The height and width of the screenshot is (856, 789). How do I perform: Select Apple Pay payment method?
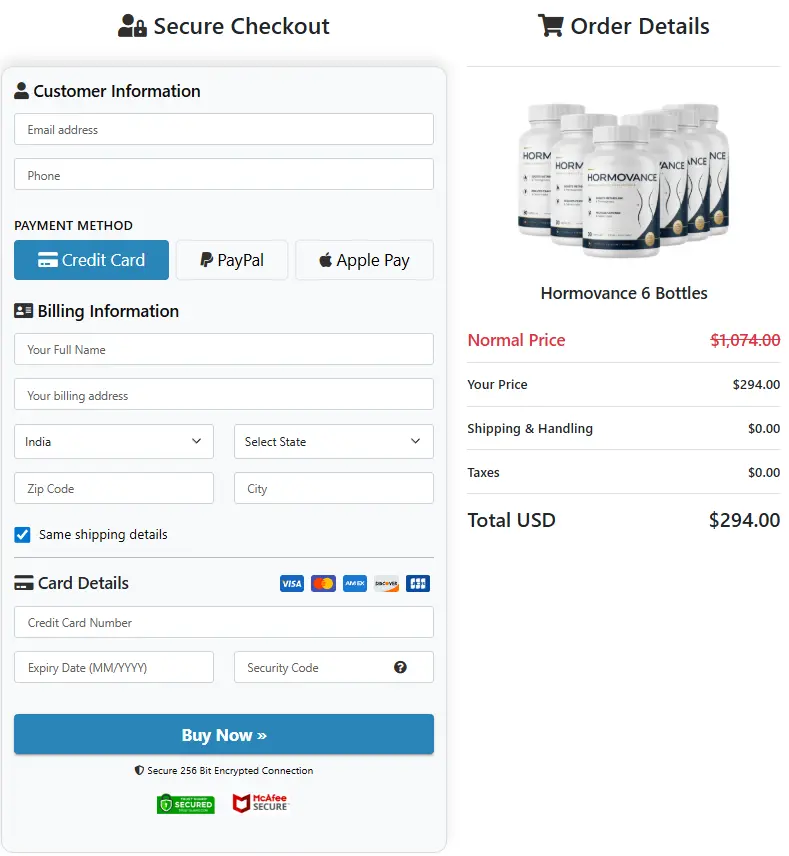tap(364, 260)
